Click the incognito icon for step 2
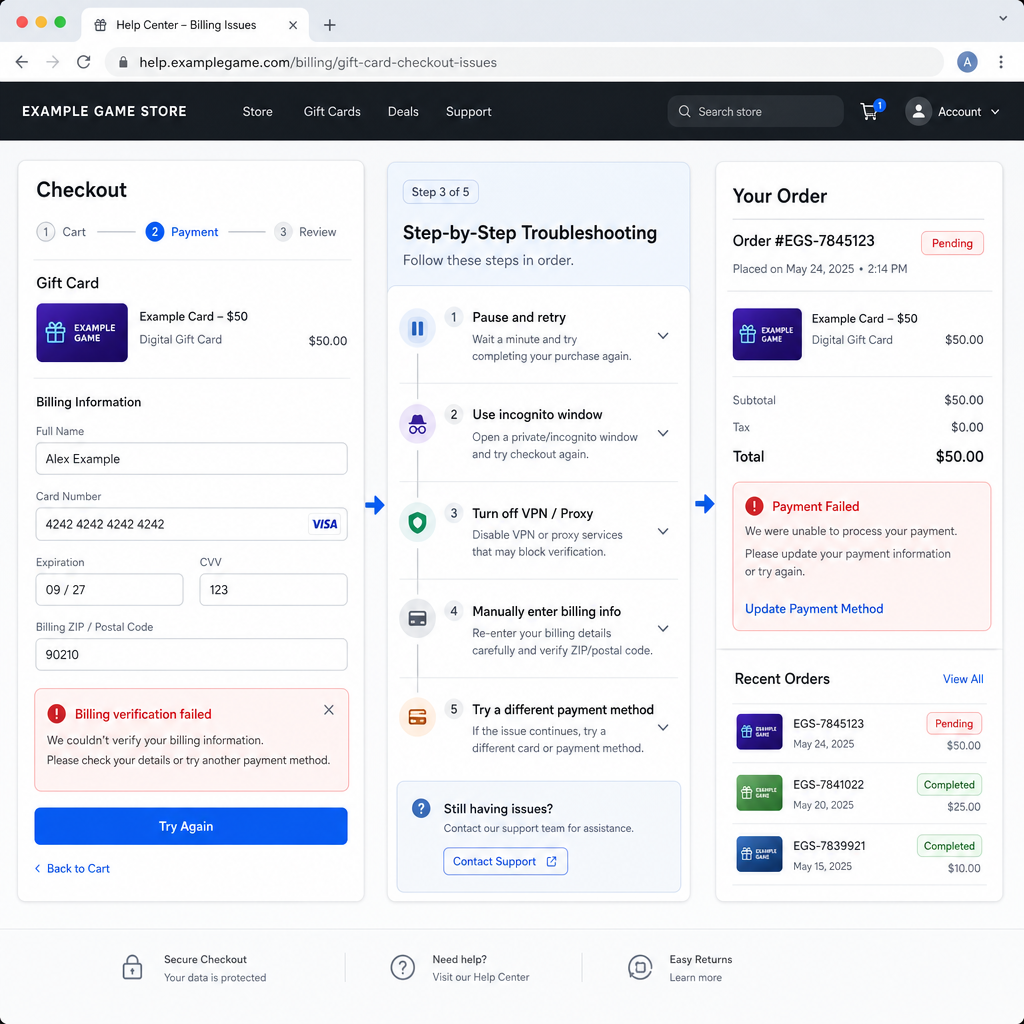 417,424
